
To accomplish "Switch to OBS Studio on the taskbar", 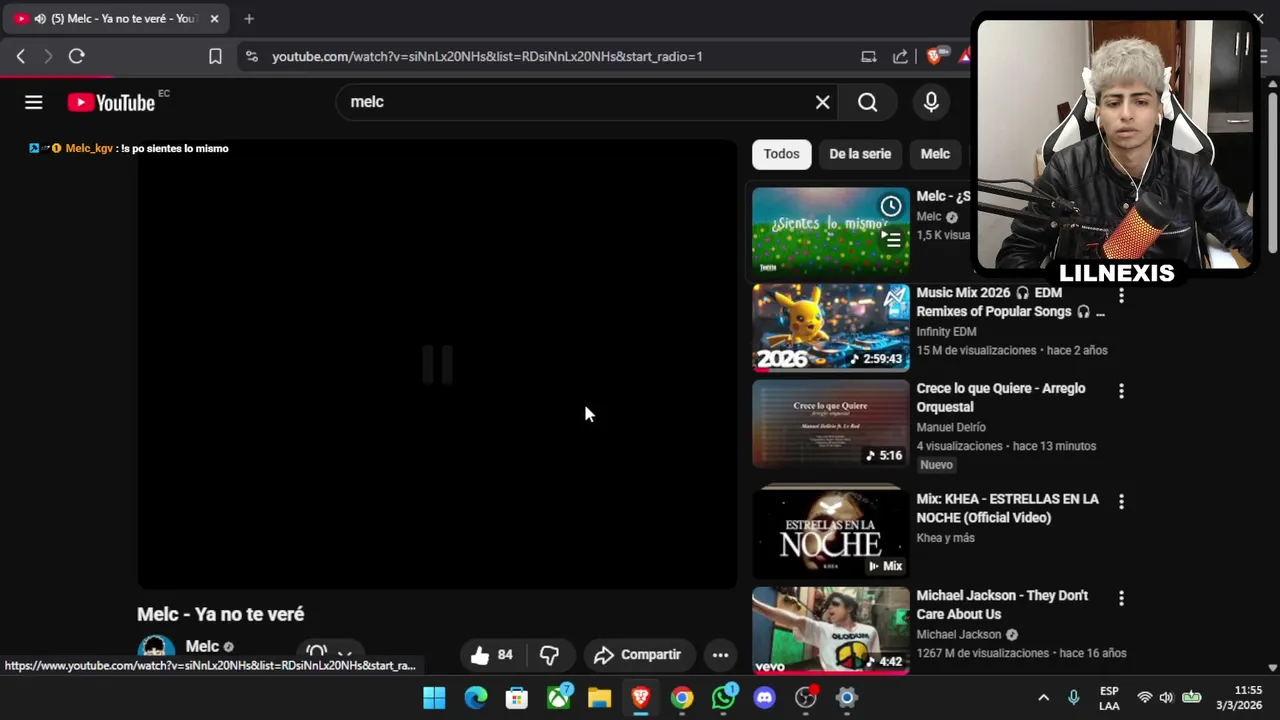I will (805, 697).
